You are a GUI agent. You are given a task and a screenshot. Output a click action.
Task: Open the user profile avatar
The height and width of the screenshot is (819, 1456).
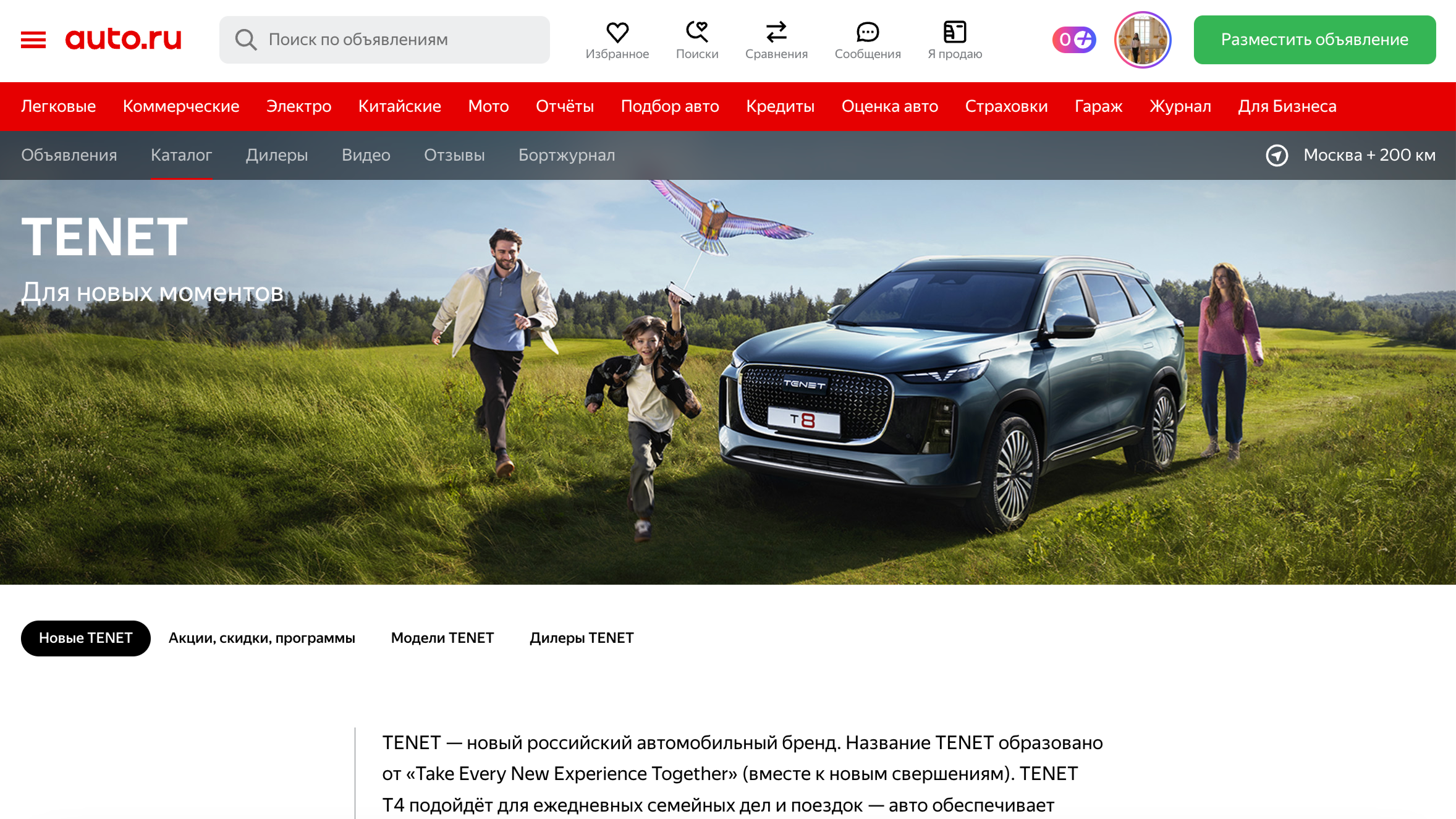coord(1143,40)
